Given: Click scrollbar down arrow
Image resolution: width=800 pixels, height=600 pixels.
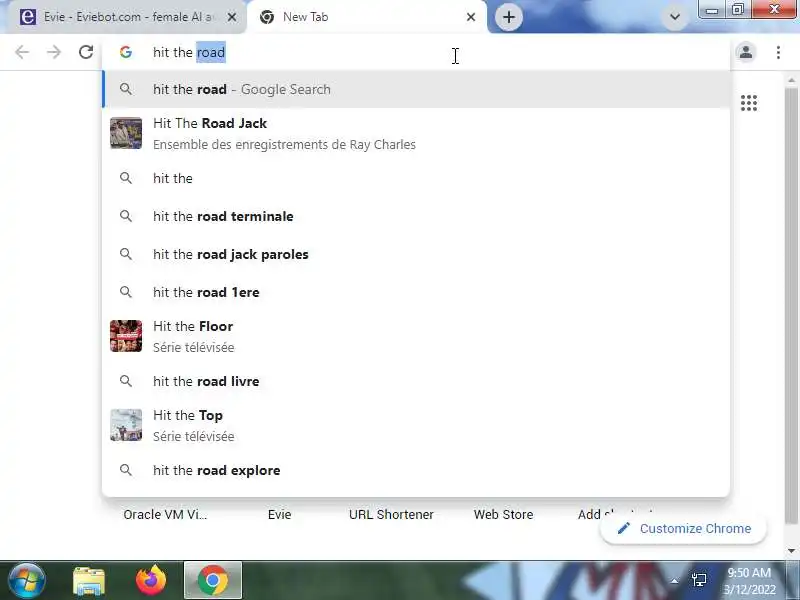Looking at the screenshot, I should point(791,551).
